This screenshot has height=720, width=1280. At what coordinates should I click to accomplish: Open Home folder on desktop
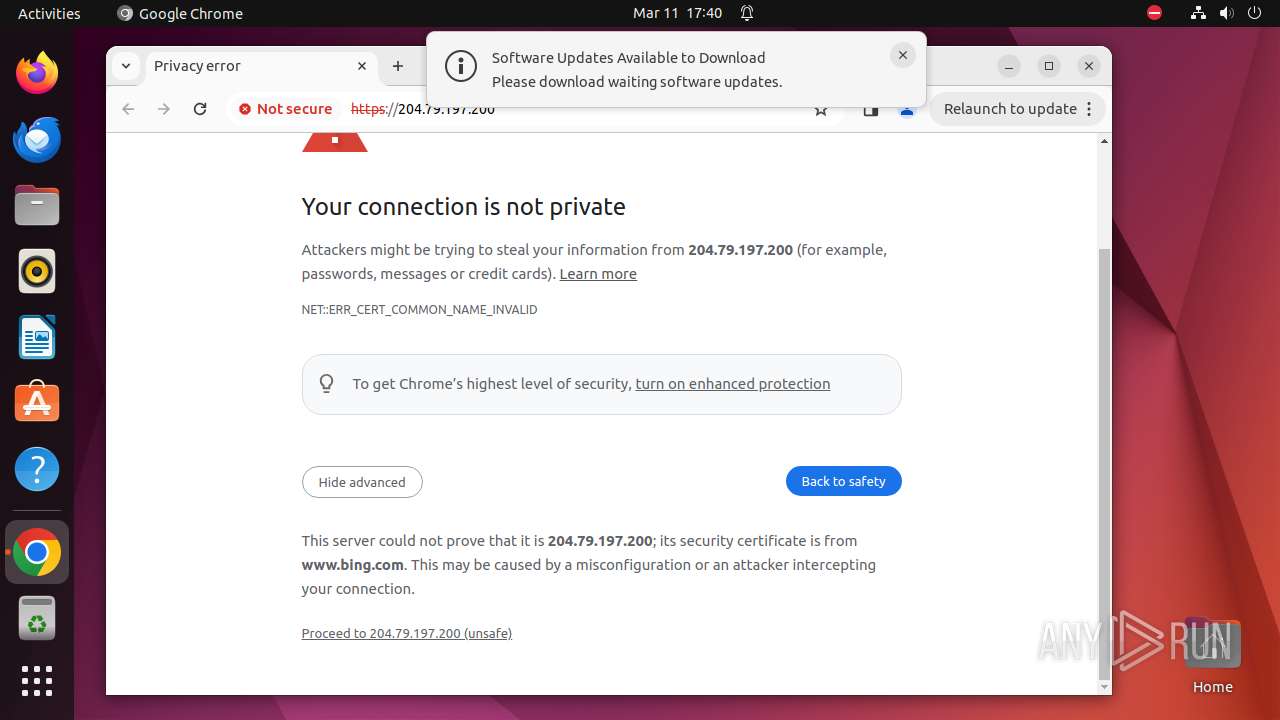tap(1212, 657)
